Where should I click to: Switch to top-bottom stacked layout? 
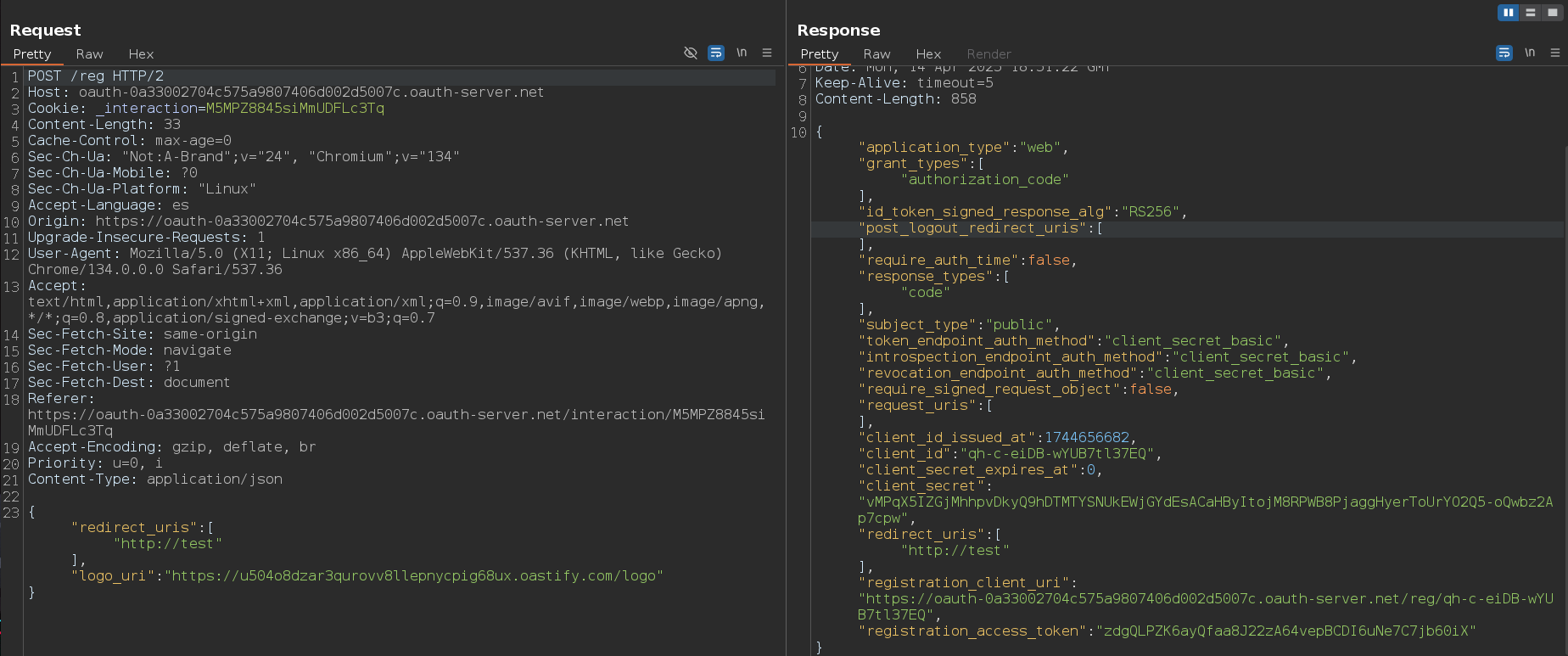pos(1531,13)
